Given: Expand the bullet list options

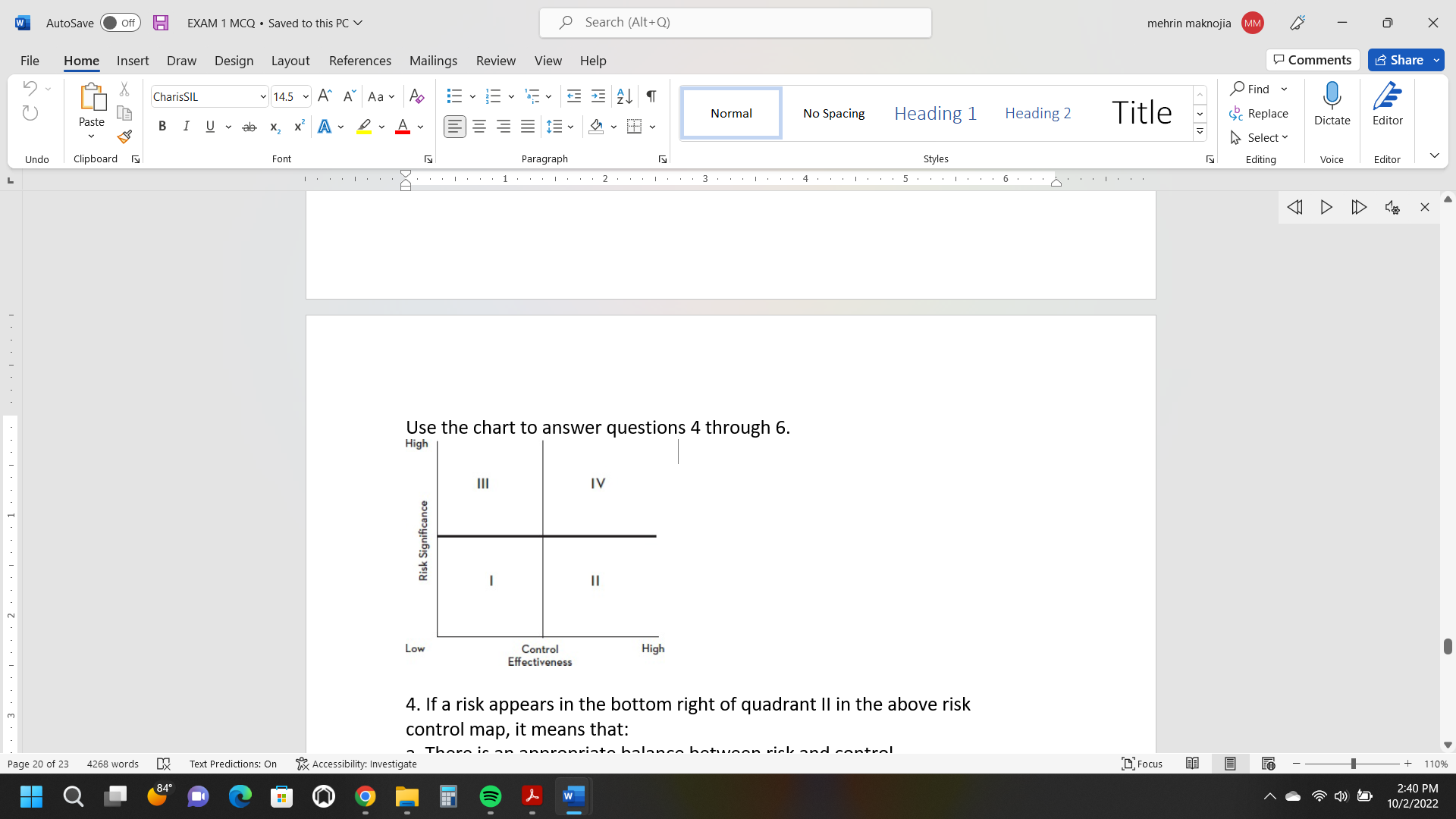Looking at the screenshot, I should tap(472, 96).
